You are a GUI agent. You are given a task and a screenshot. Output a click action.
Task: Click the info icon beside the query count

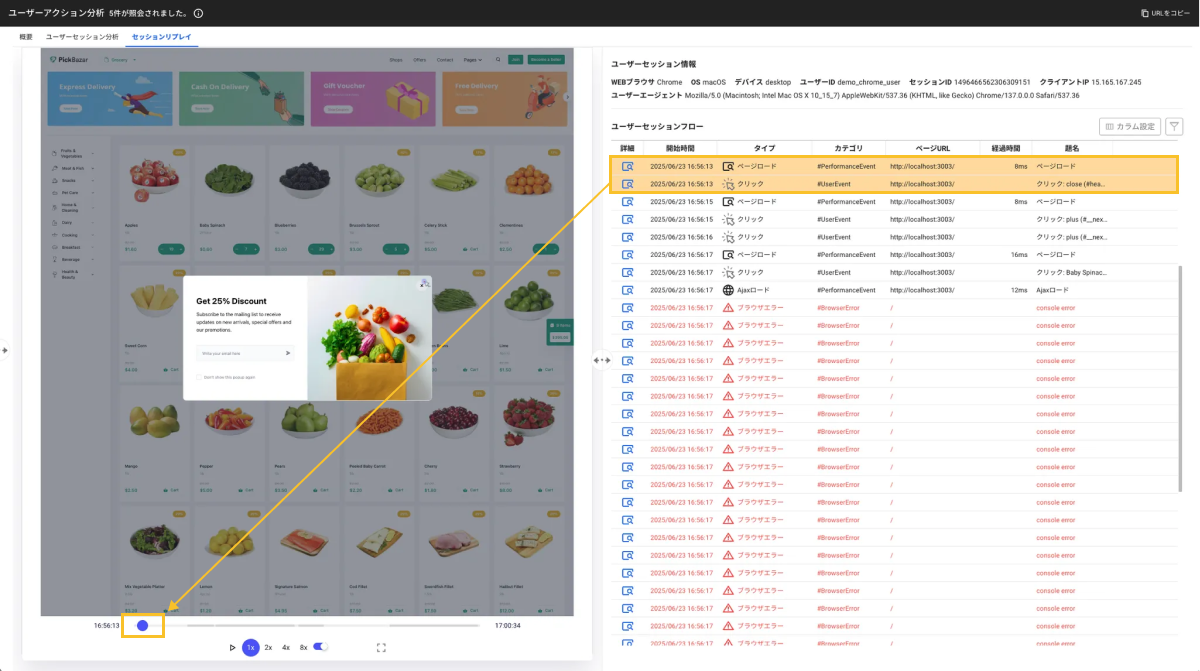click(x=199, y=13)
